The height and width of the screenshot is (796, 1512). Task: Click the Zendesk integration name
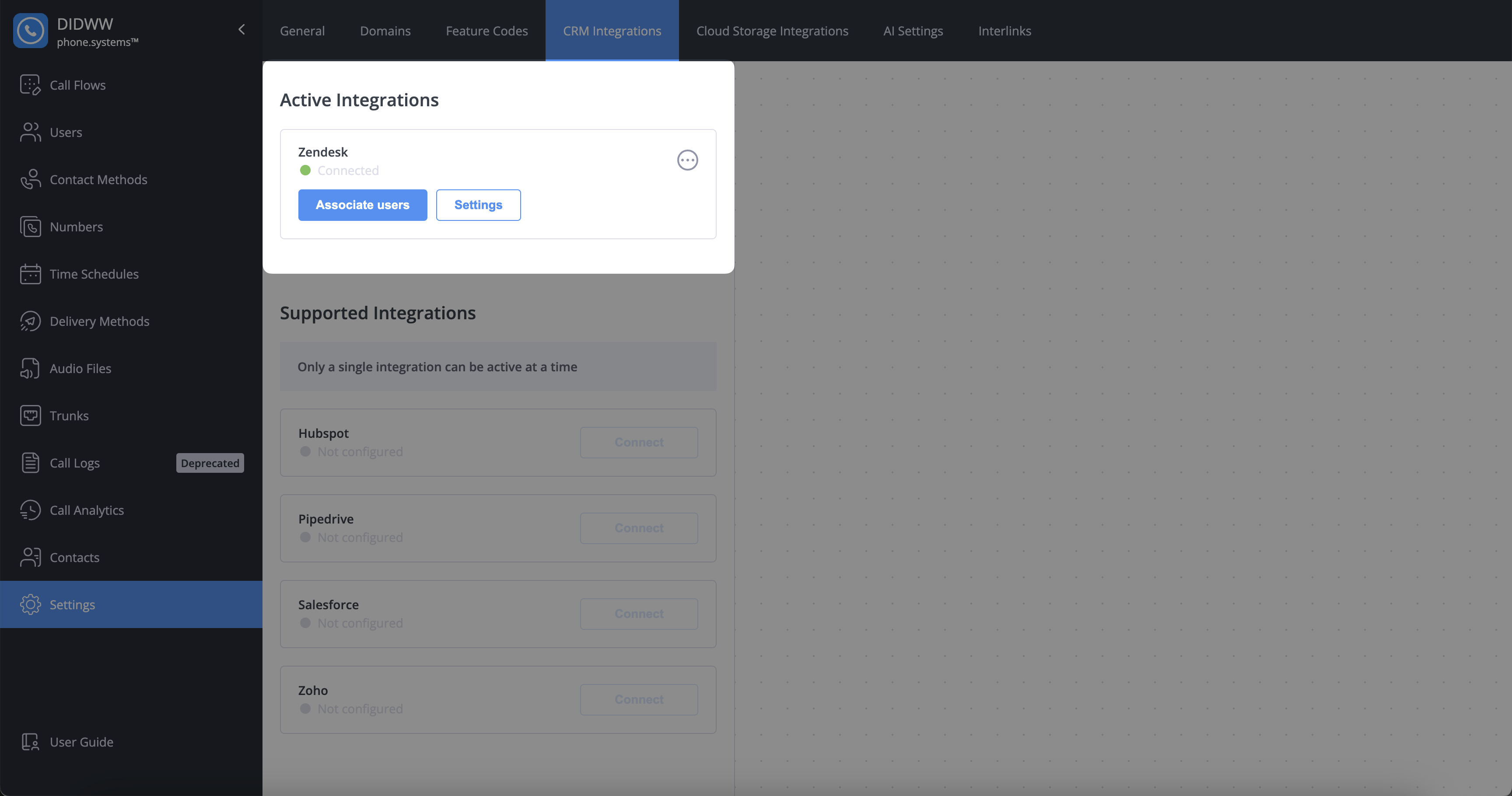coord(323,152)
